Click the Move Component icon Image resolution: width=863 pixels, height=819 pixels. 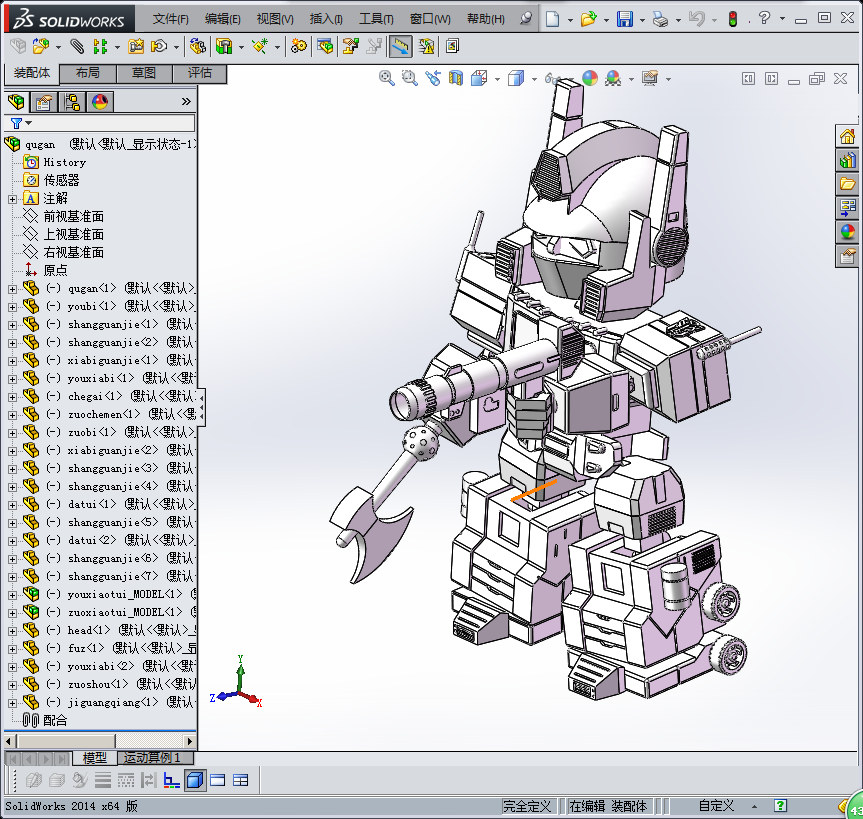tap(159, 46)
